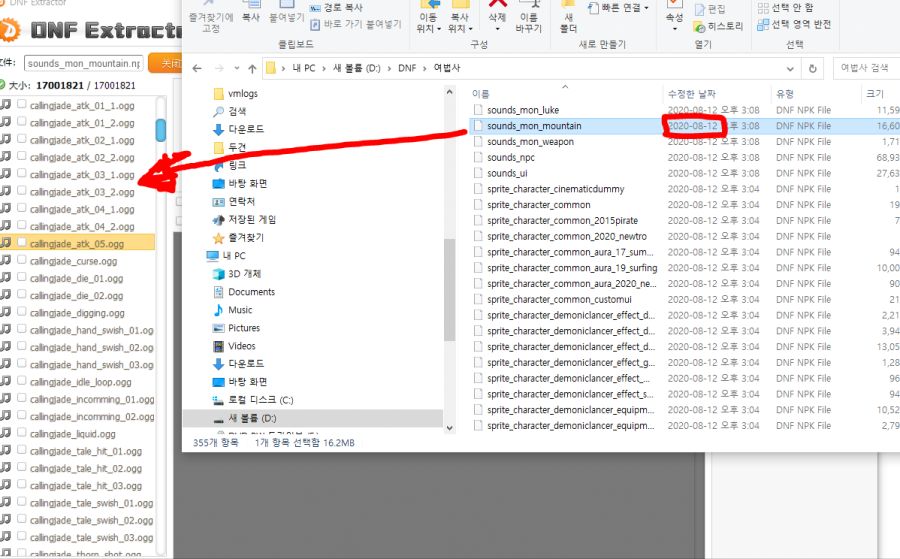The height and width of the screenshot is (559, 900).
Task: Click the 히스토리 button in ribbon
Action: point(719,26)
